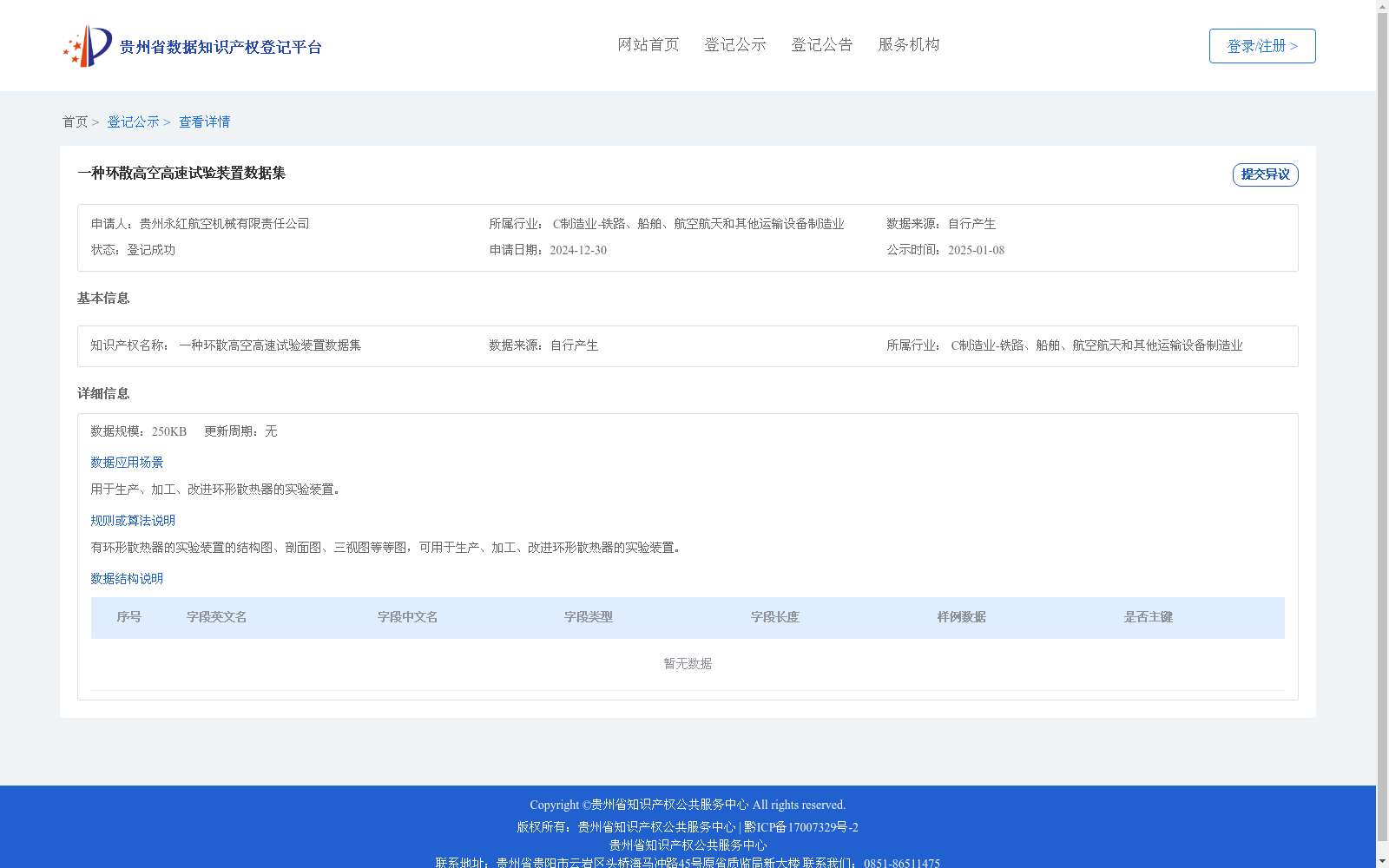
Task: Click the 规则或算法说明 heading
Action: (133, 521)
